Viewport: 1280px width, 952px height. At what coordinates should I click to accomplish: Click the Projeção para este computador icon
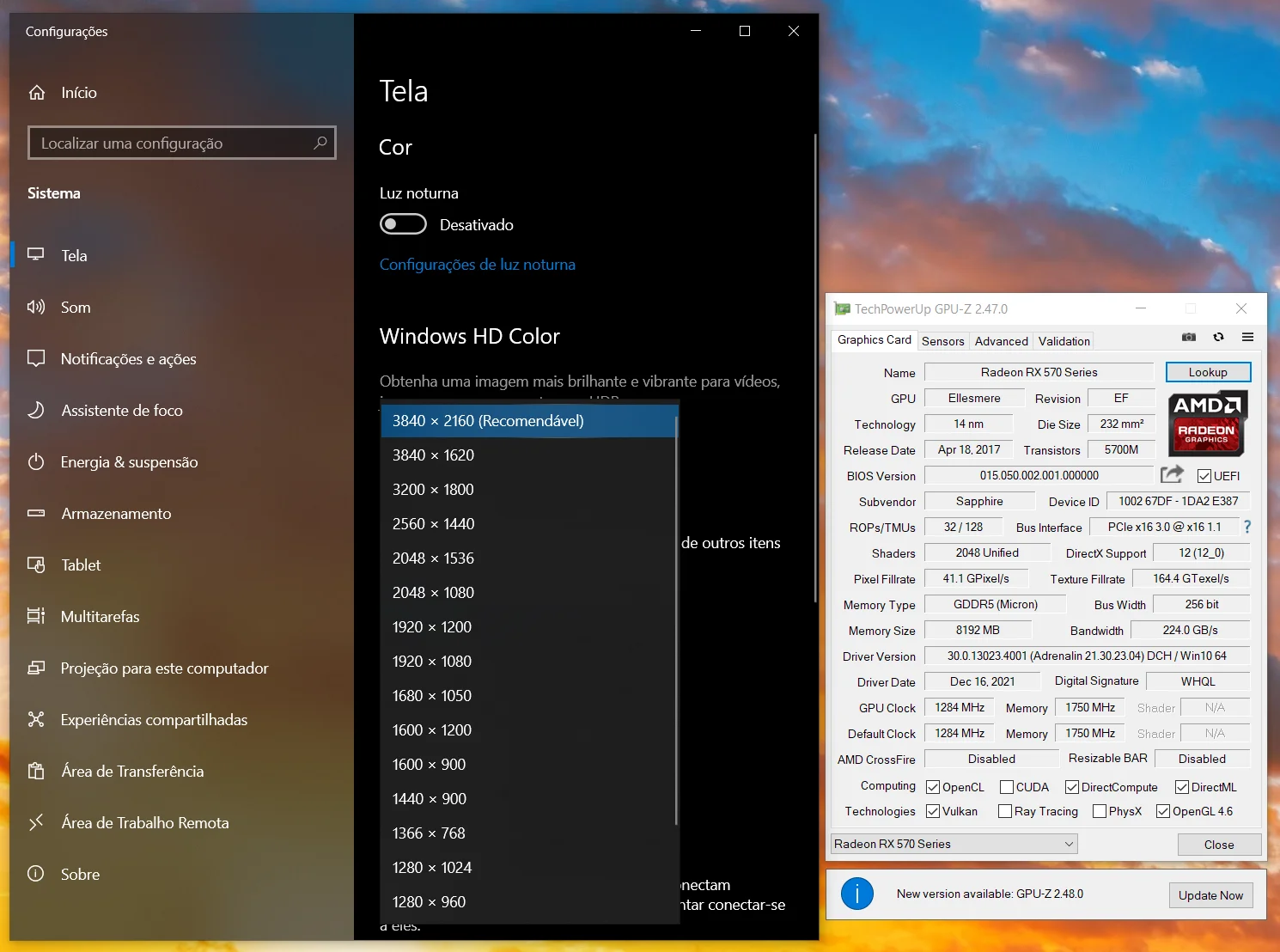36,668
